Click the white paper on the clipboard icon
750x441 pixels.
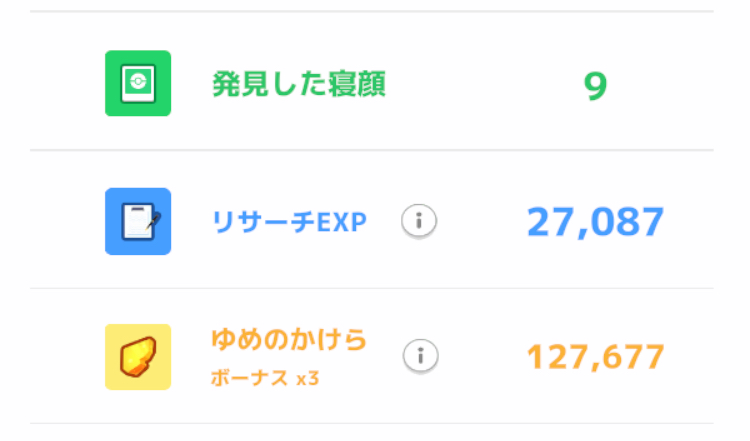coord(138,222)
